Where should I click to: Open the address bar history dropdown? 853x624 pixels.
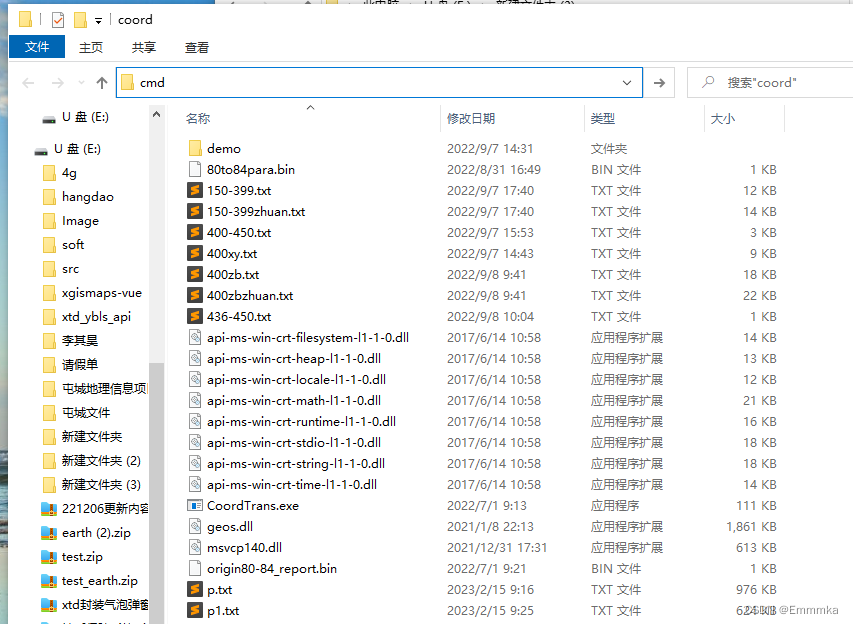pos(626,83)
